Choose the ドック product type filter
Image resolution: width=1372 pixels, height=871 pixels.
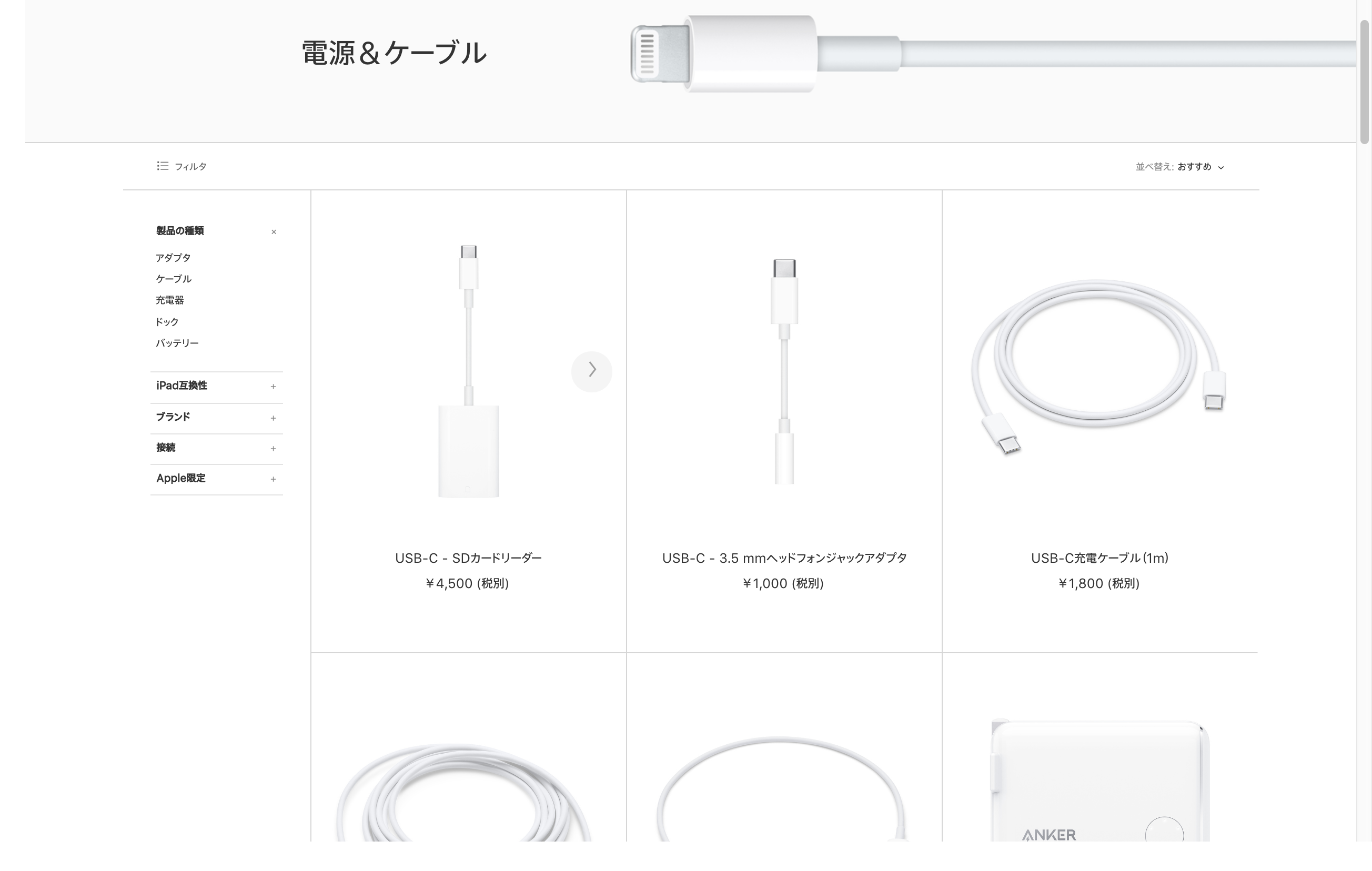point(167,321)
